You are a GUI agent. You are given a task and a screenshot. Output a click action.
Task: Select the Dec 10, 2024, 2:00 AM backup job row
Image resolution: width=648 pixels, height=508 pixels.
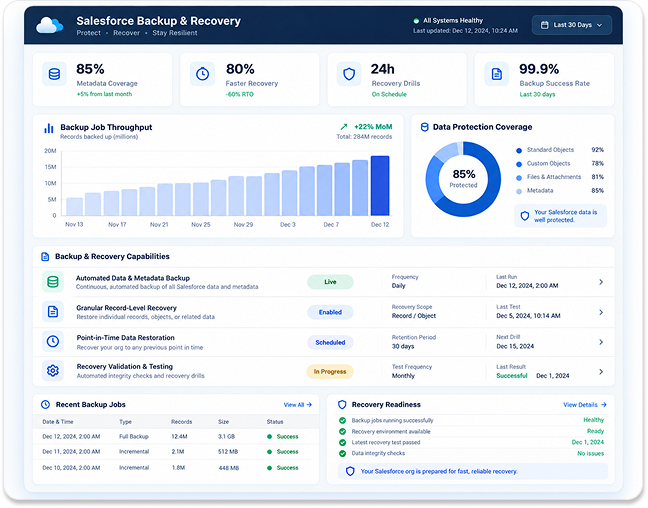point(176,468)
